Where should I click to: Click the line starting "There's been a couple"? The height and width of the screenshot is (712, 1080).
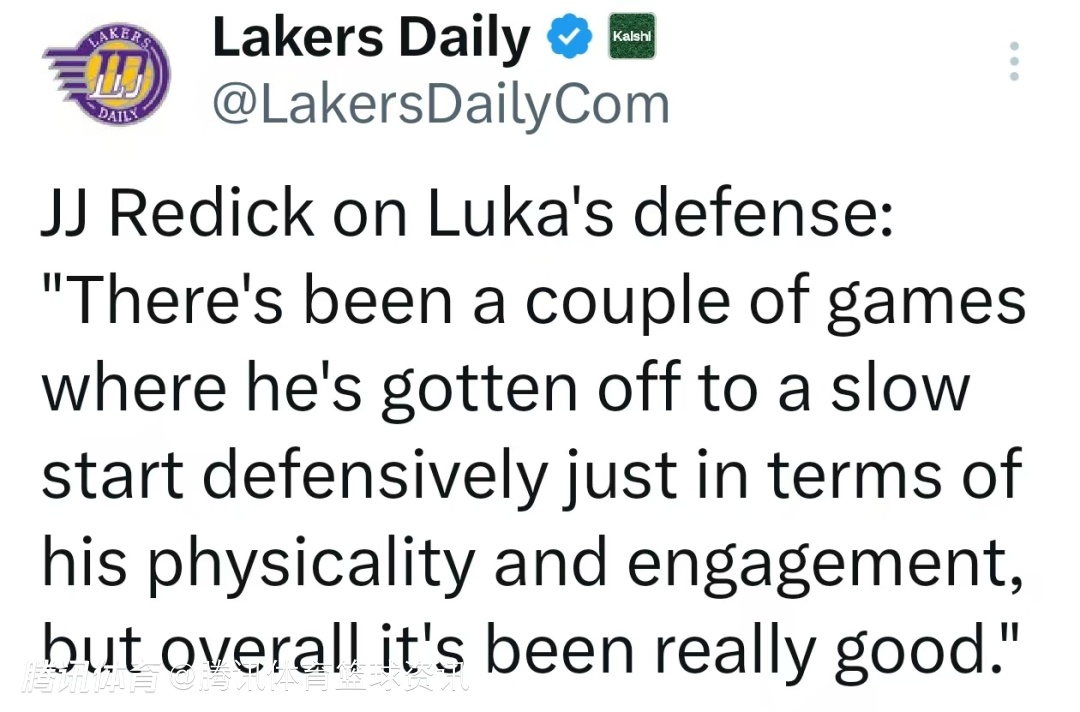coord(533,303)
